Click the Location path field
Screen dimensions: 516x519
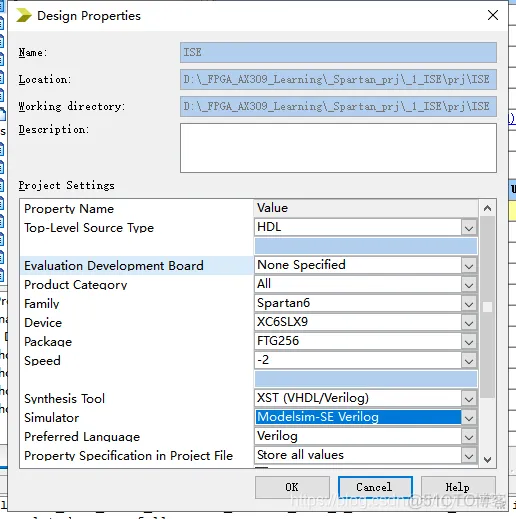click(338, 79)
